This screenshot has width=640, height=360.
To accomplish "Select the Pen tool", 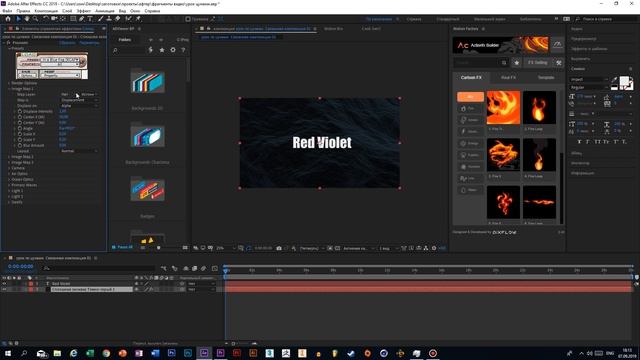I will 82,19.
